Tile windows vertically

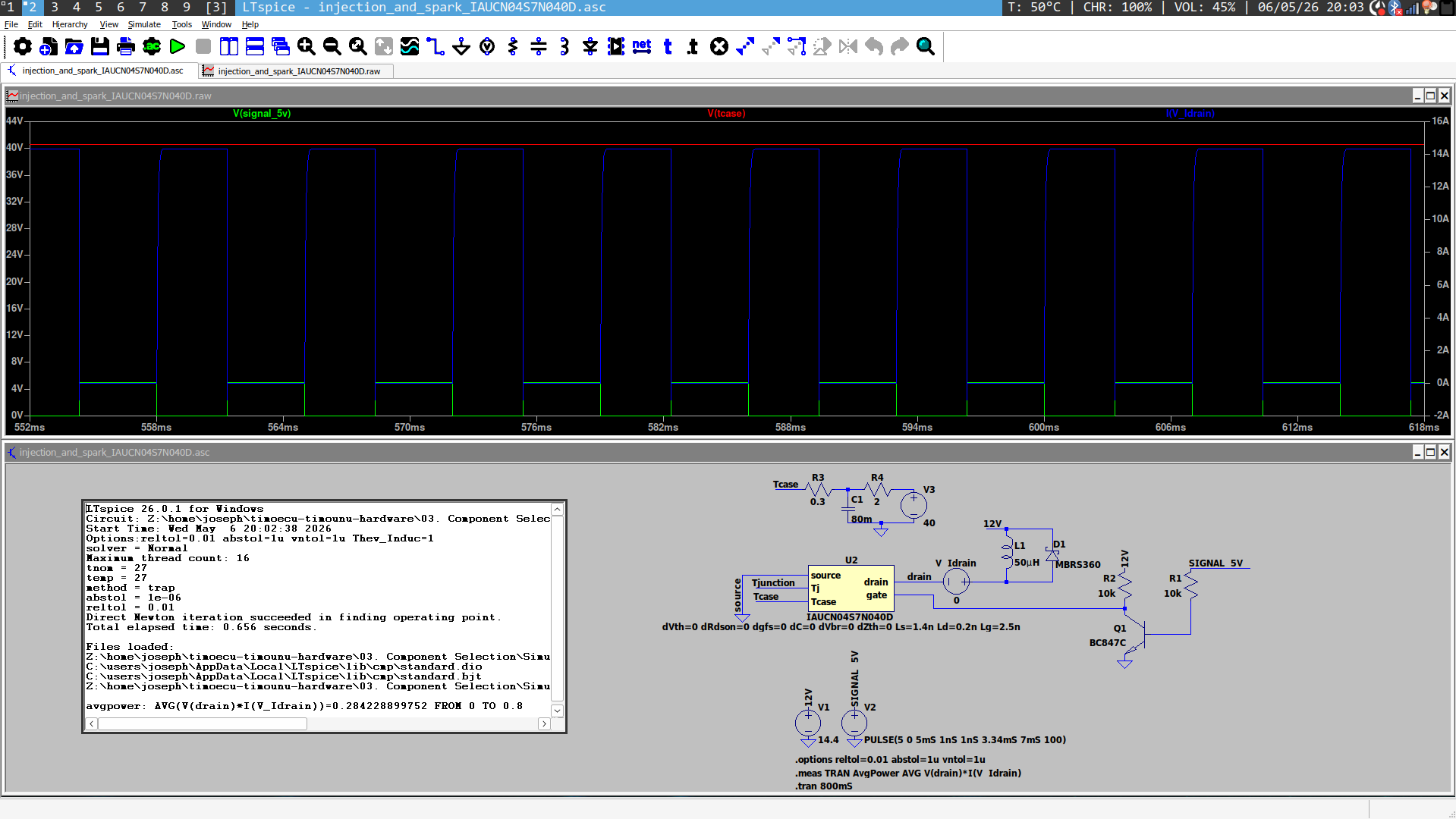pyautogui.click(x=229, y=47)
